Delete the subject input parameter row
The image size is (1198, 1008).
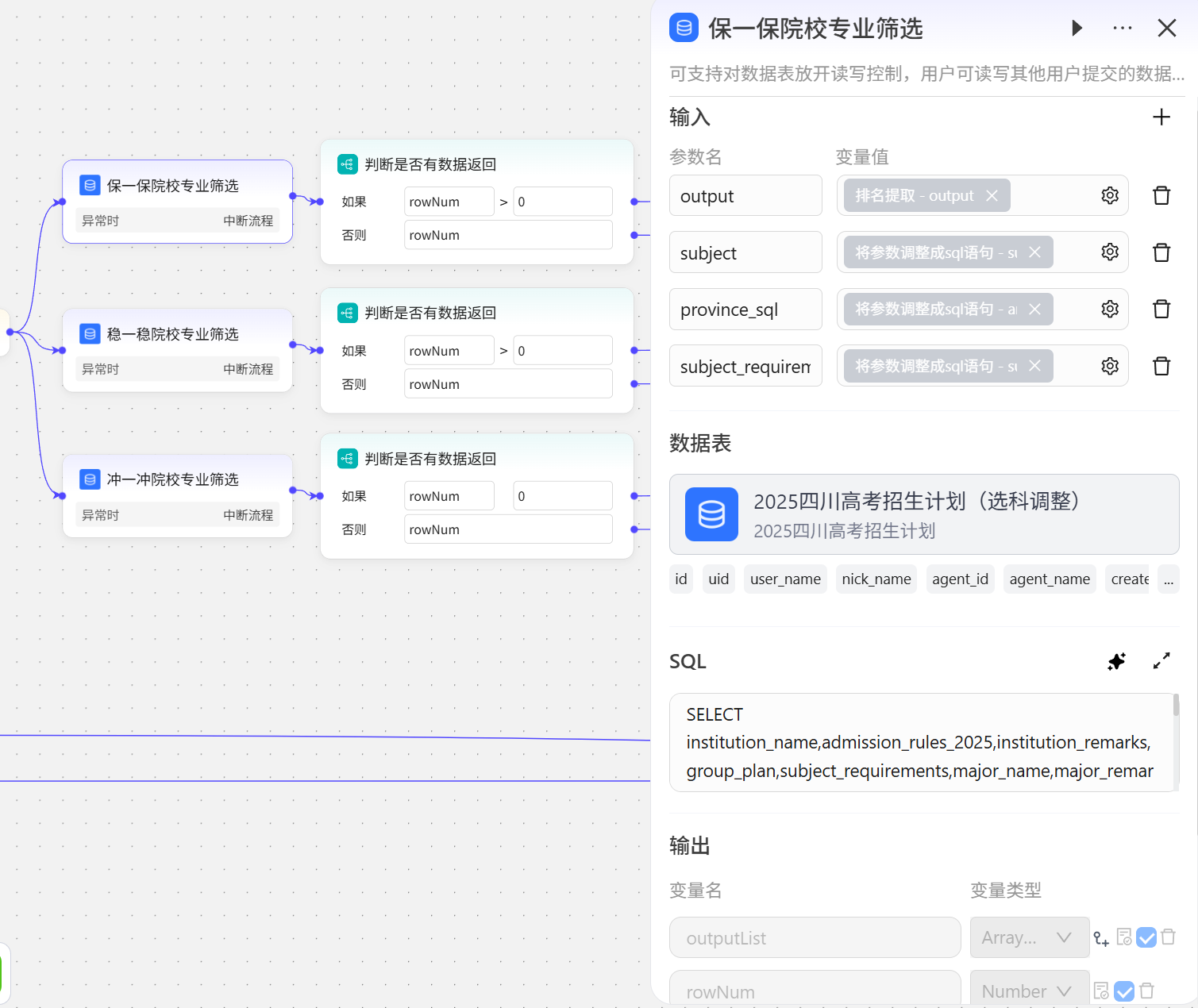pyautogui.click(x=1161, y=253)
